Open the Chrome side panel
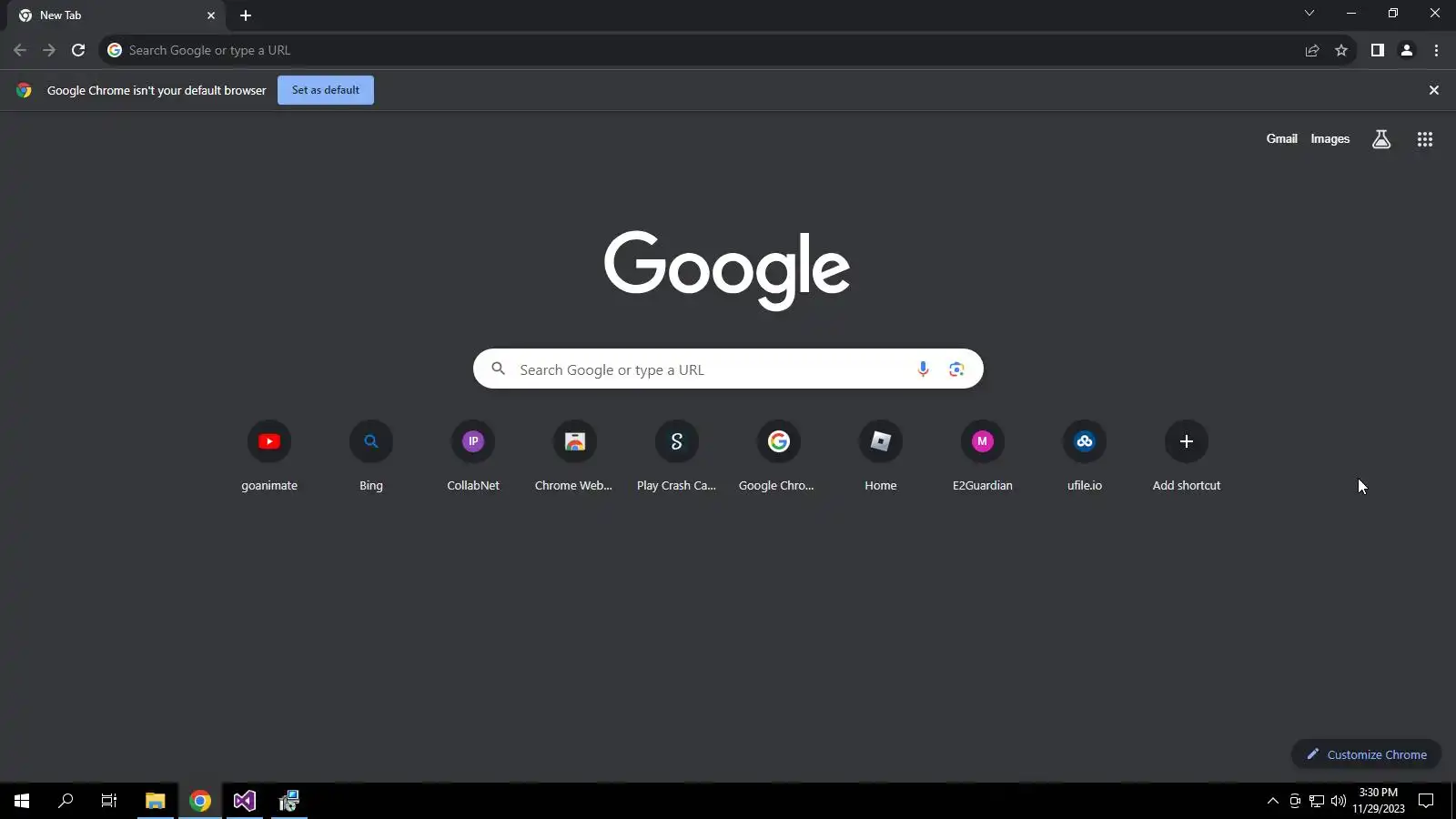 click(x=1378, y=50)
